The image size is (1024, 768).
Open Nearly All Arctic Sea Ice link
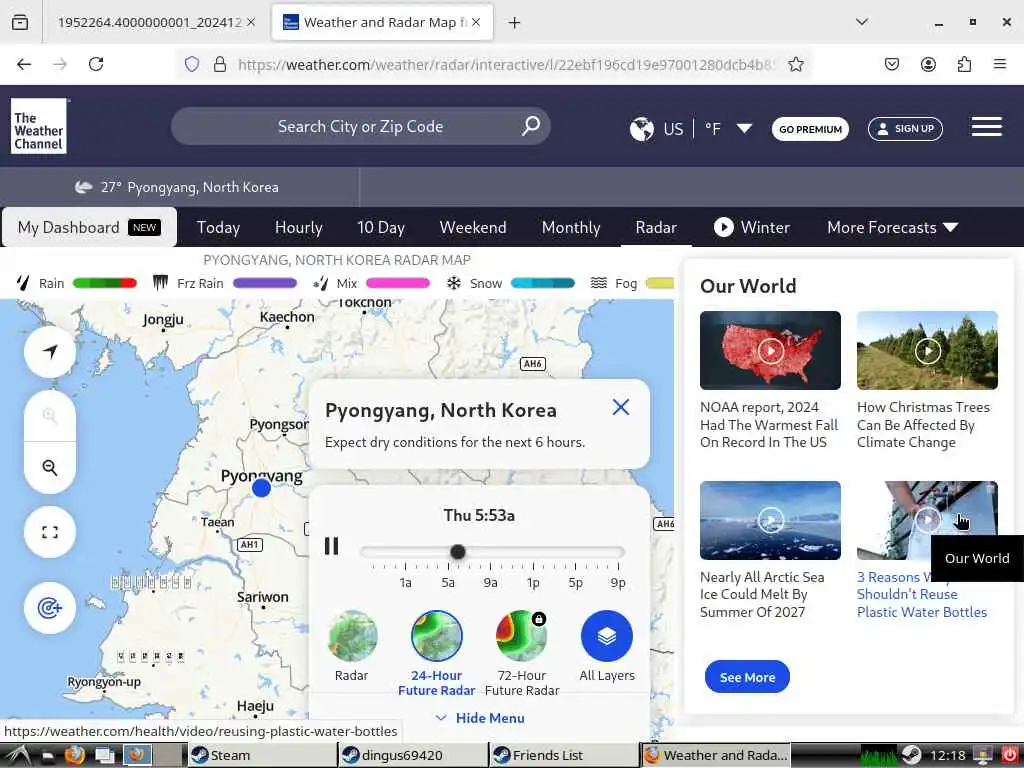762,594
